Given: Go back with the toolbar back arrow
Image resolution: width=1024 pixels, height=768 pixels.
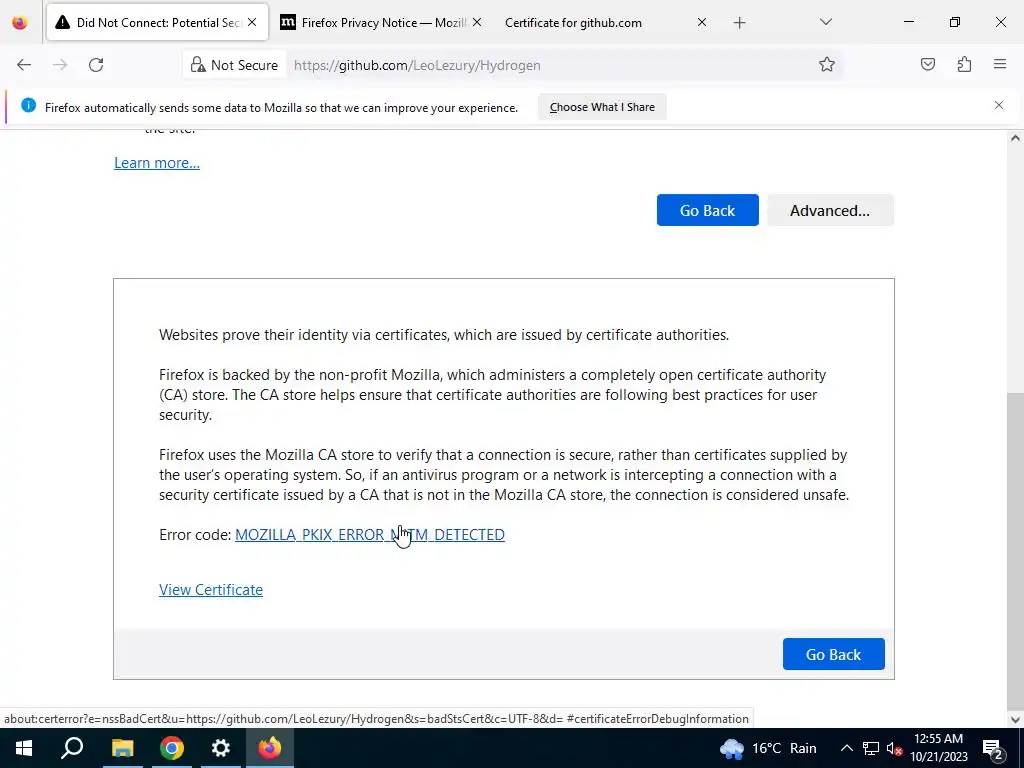Looking at the screenshot, I should tap(24, 65).
